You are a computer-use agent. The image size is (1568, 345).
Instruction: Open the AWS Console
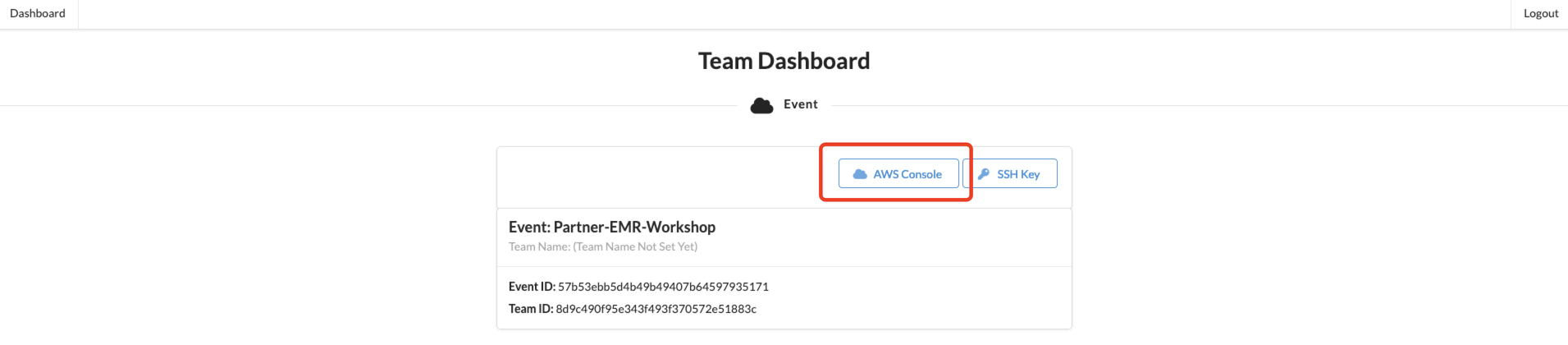tap(898, 174)
